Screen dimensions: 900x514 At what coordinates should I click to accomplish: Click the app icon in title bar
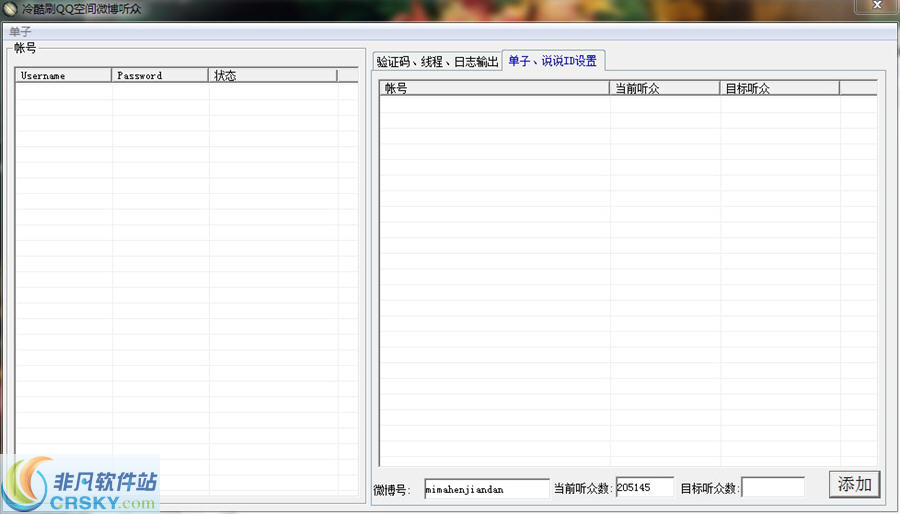click(10, 9)
